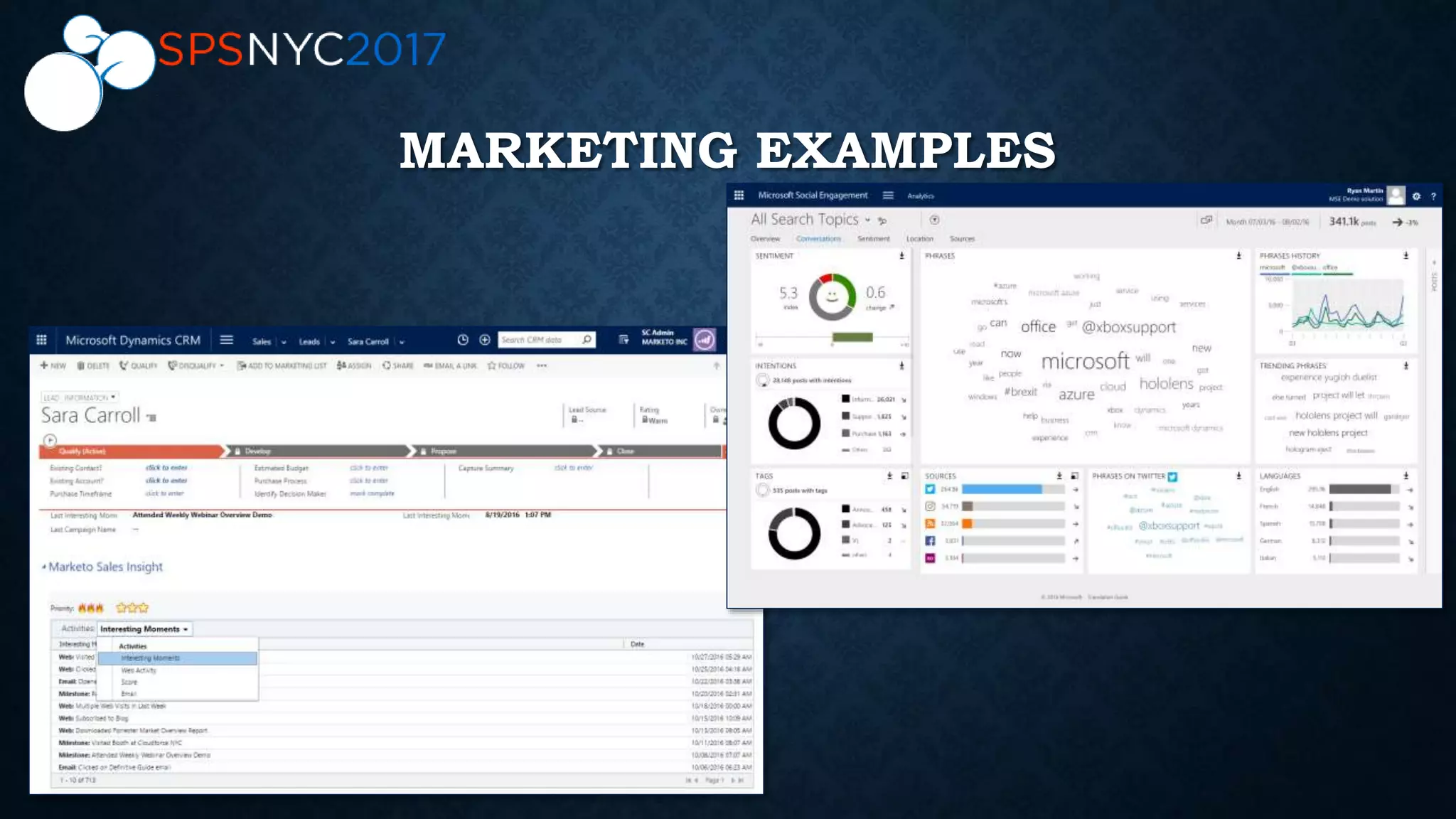The image size is (1456, 819).
Task: Expand the Leads dropdown chevron in CRM nav
Action: point(332,342)
